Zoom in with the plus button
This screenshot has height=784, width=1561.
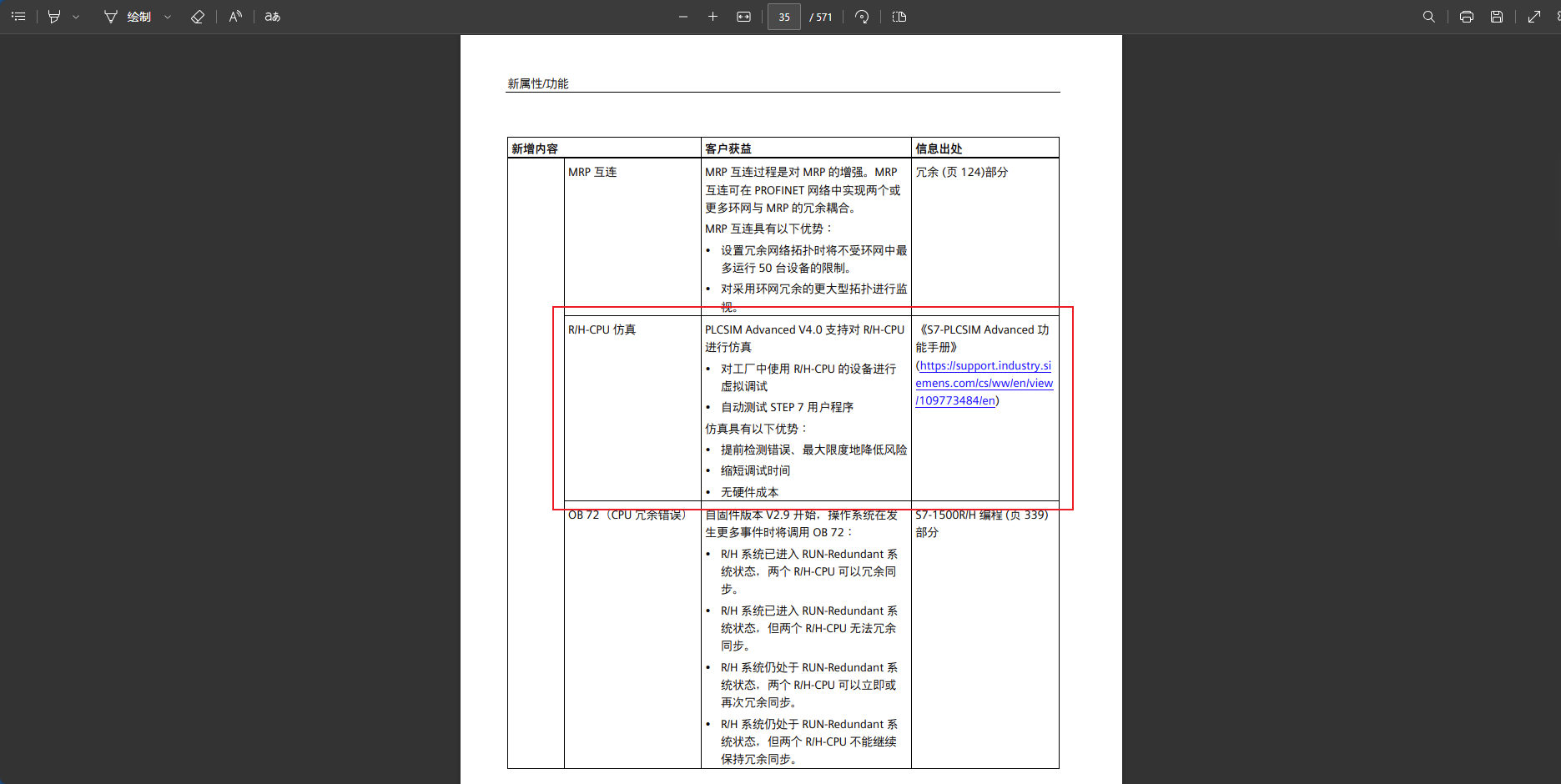pos(713,17)
